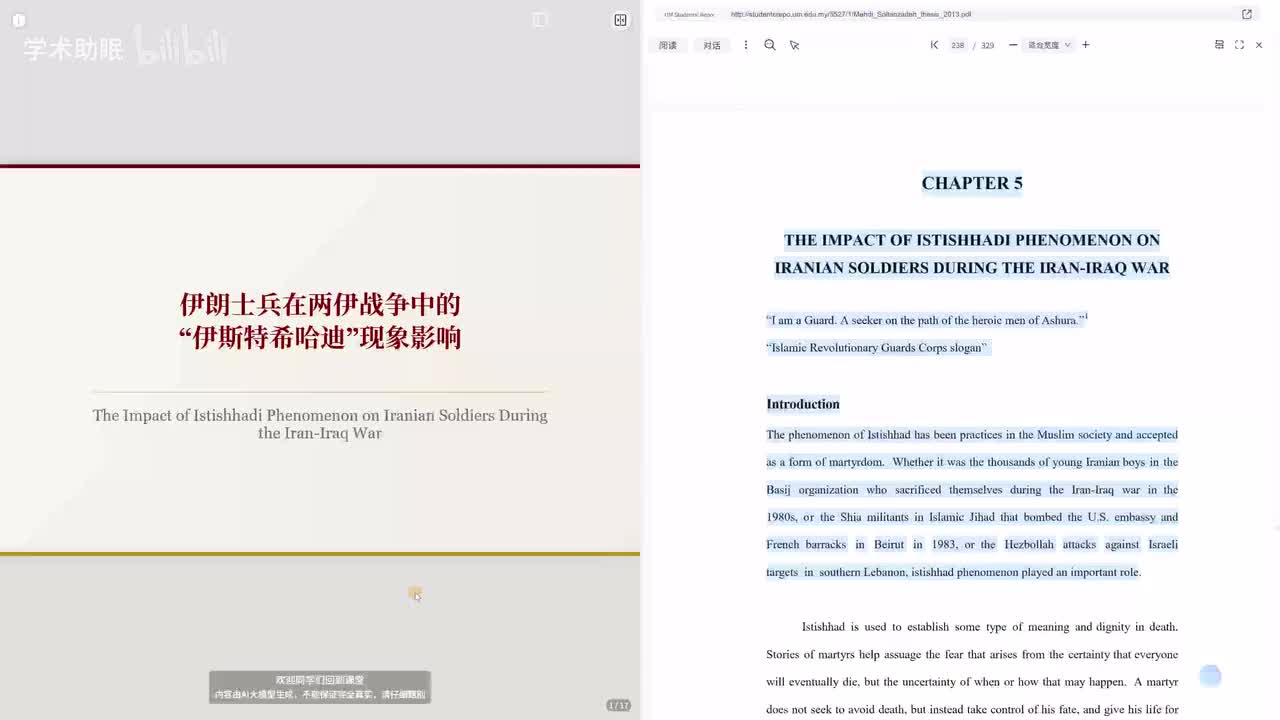This screenshot has height=720, width=1280.
Task: Jump to the first PDF page
Action: pyautogui.click(x=934, y=45)
